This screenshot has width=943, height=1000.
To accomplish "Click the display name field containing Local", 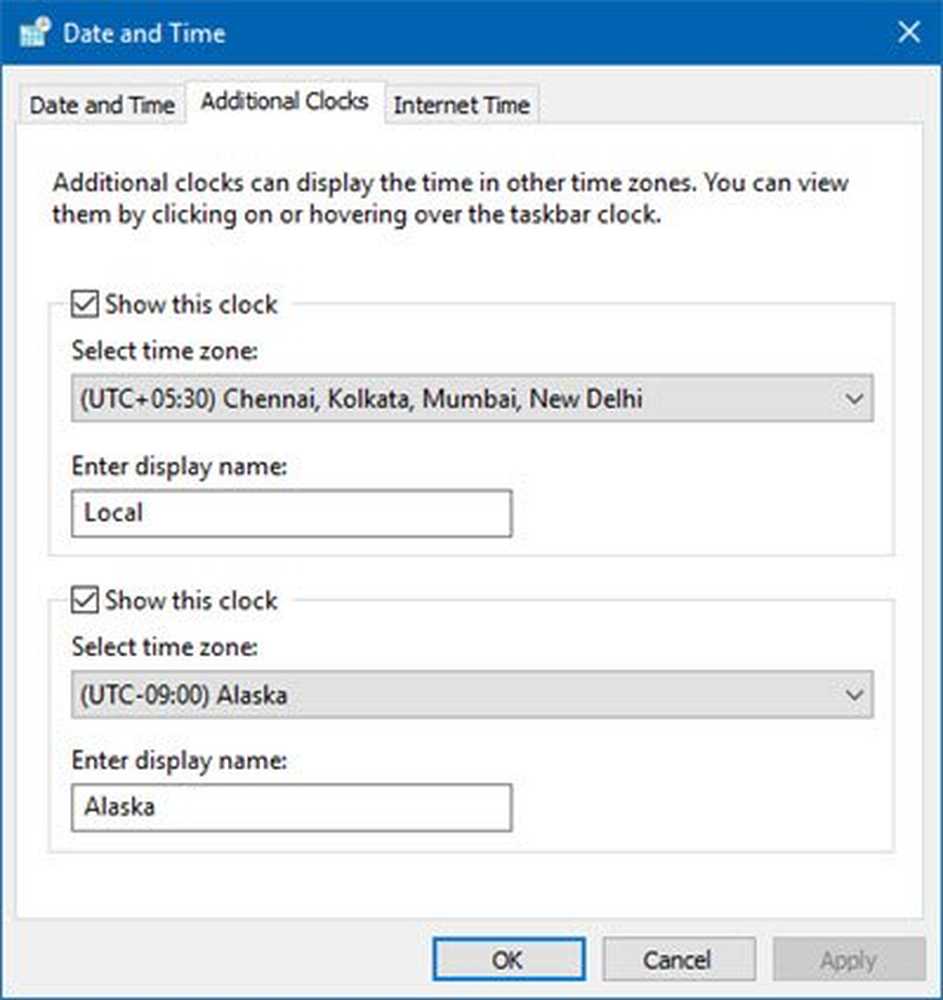I will (x=291, y=513).
